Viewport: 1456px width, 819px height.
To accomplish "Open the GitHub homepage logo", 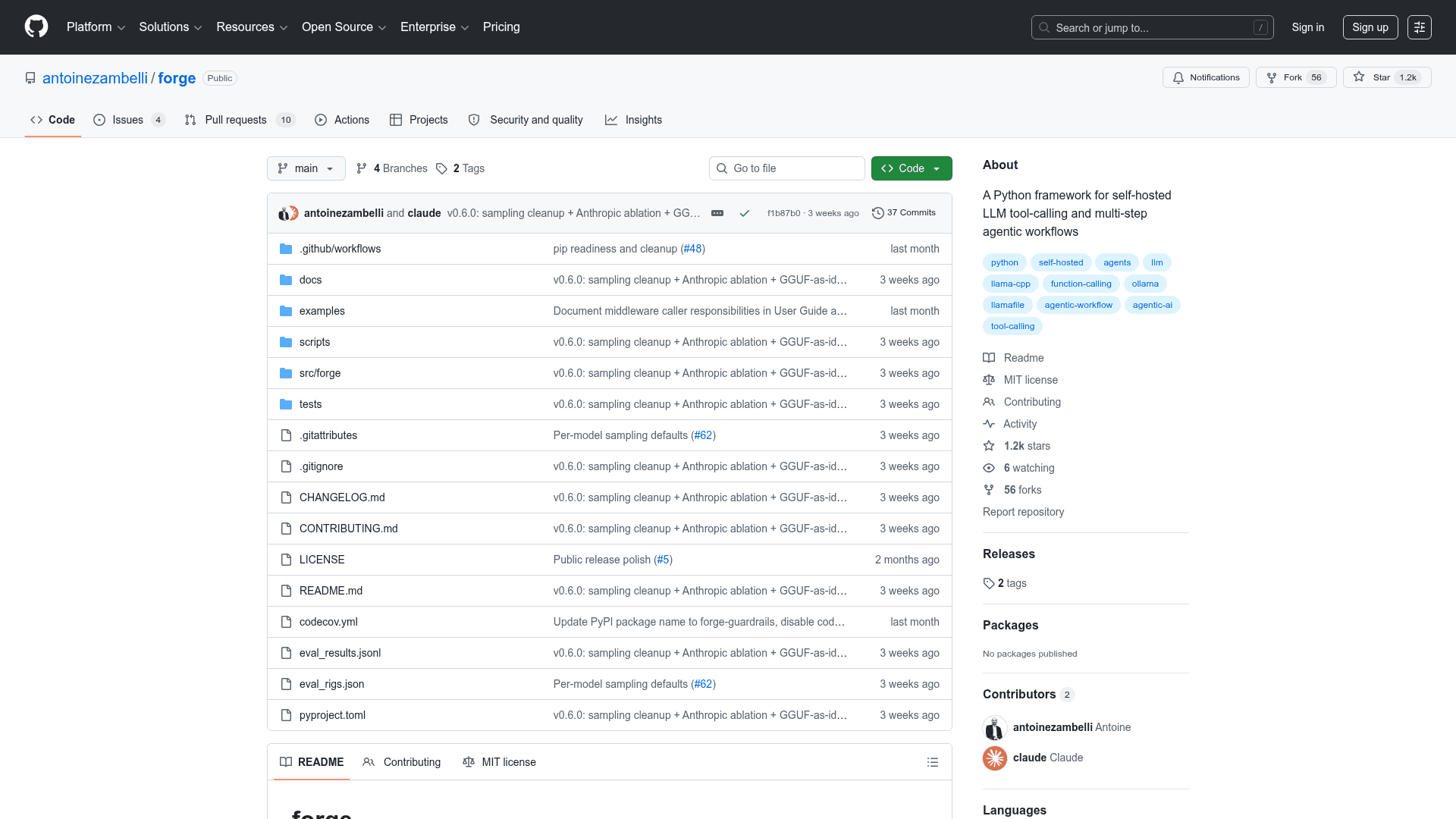I will [36, 27].
